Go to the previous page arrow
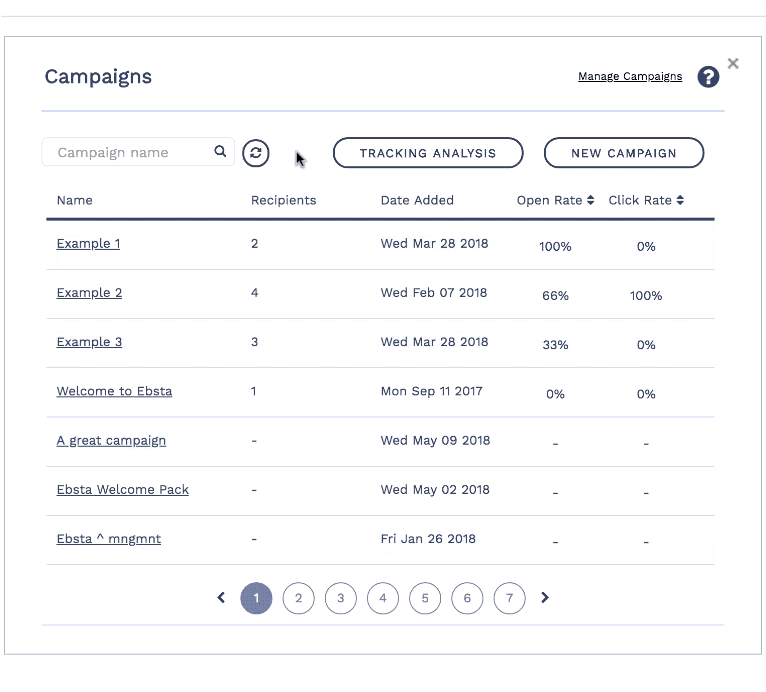Screen dimensions: 766x692 (x=221, y=598)
